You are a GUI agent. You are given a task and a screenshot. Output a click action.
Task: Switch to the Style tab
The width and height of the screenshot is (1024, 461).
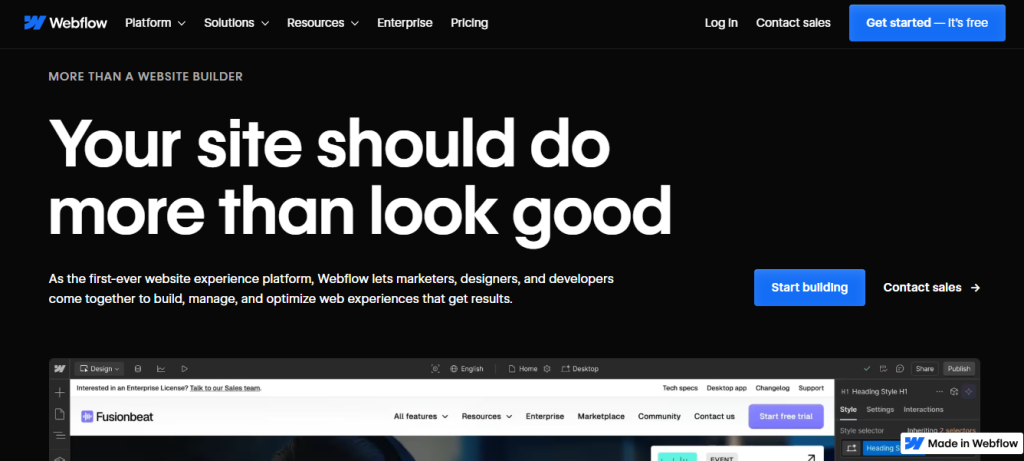pos(848,409)
